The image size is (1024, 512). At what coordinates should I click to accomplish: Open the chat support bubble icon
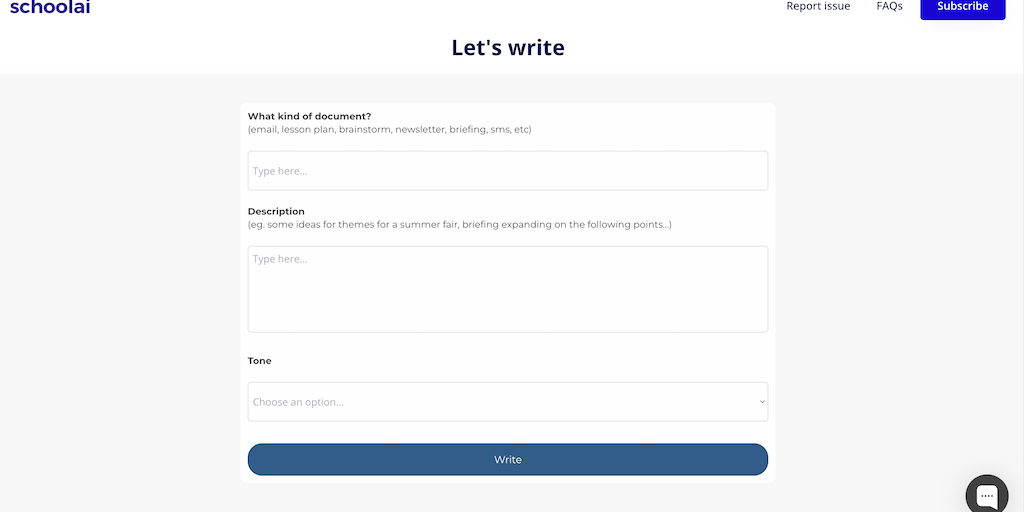986,495
